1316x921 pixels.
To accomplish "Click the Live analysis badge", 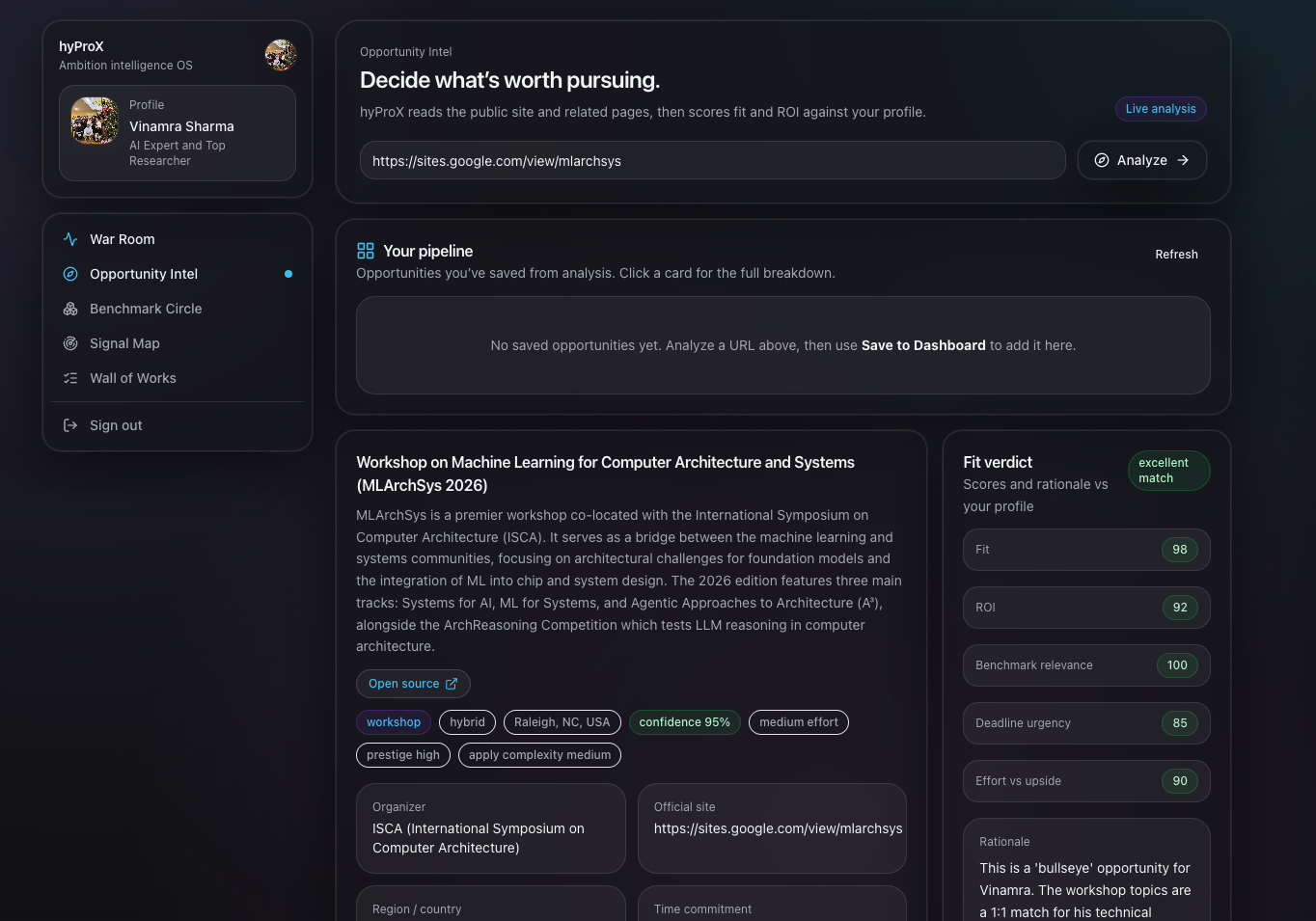I will click(1161, 109).
